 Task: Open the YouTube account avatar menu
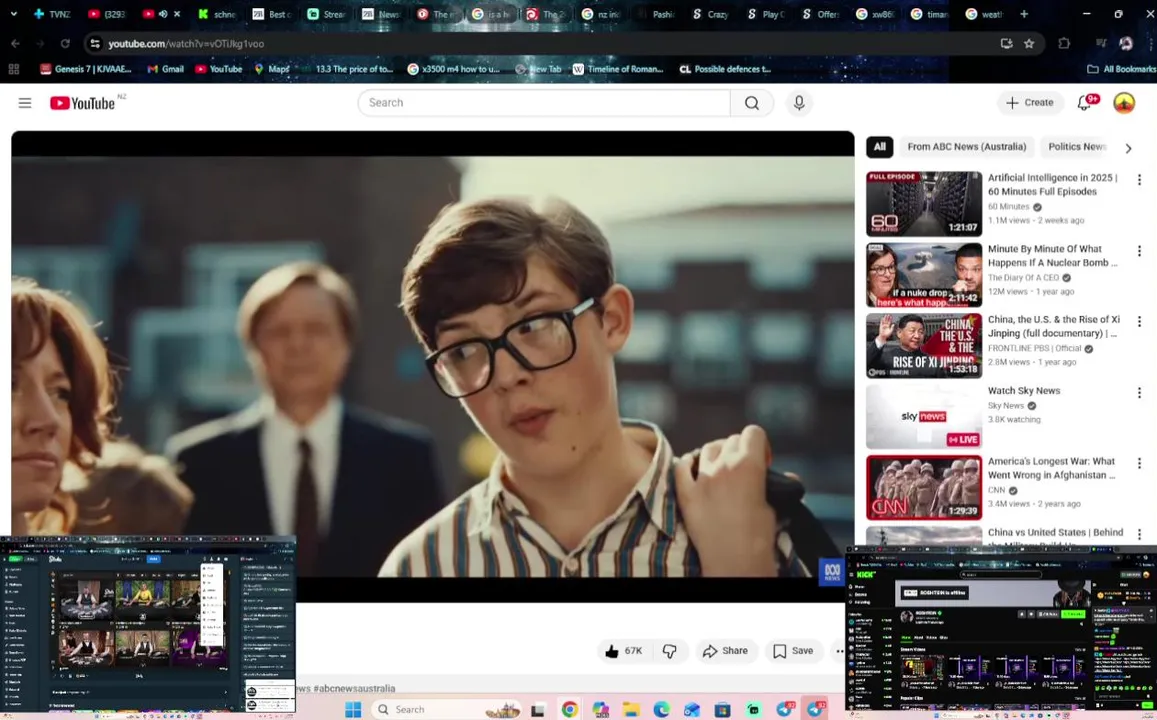pos(1124,103)
